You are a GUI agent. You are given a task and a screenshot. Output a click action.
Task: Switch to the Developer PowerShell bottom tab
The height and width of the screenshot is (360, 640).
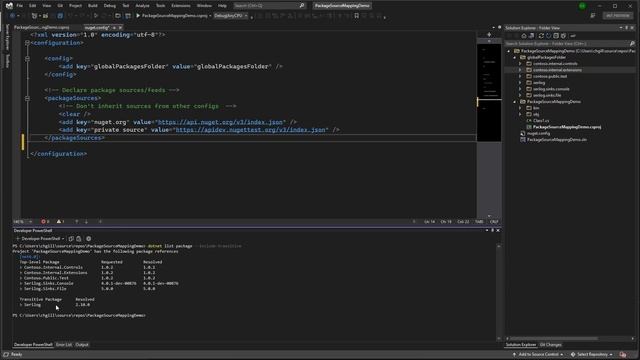coord(33,345)
